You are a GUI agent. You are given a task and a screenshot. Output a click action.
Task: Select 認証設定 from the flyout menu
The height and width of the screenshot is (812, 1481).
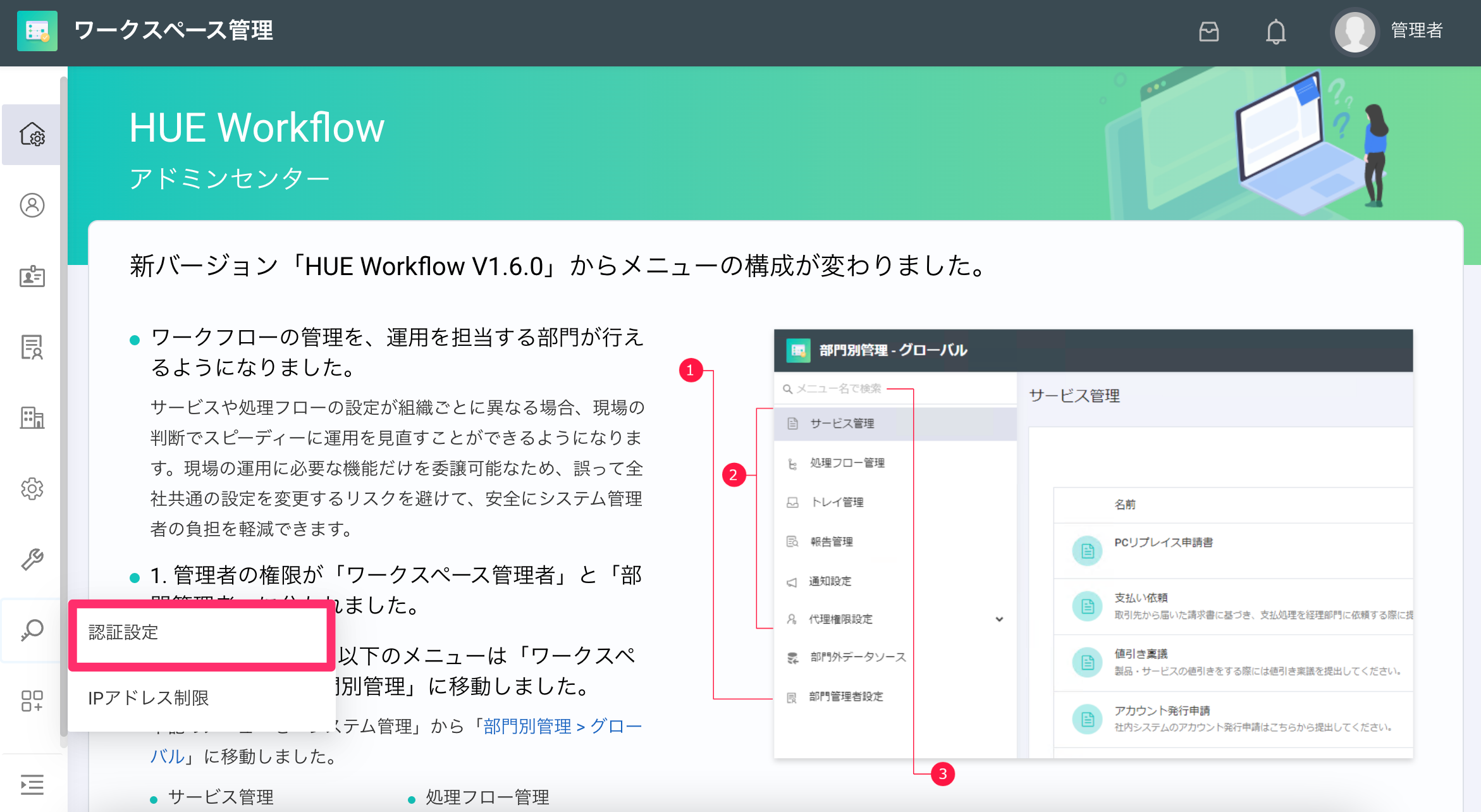click(202, 632)
